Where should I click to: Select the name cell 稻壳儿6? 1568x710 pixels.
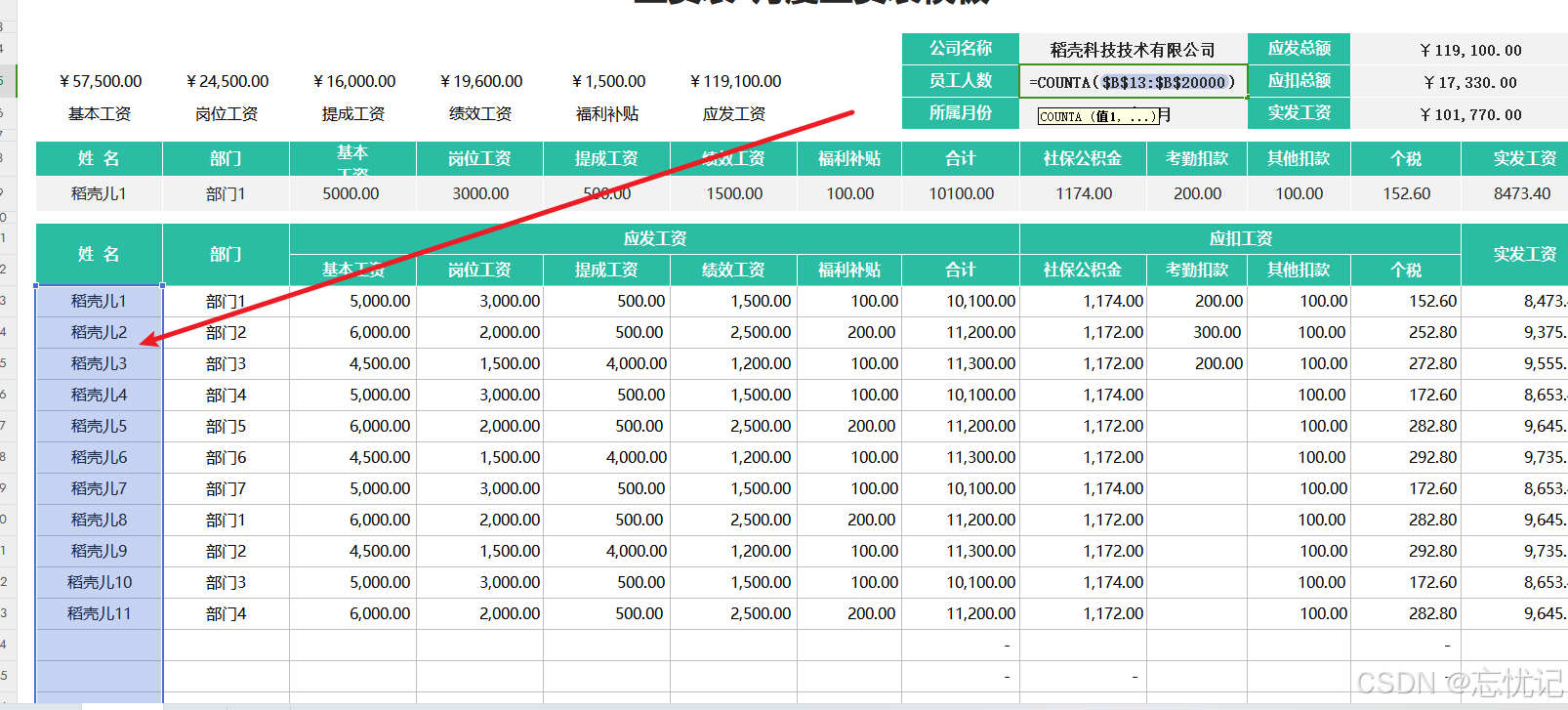(x=99, y=457)
